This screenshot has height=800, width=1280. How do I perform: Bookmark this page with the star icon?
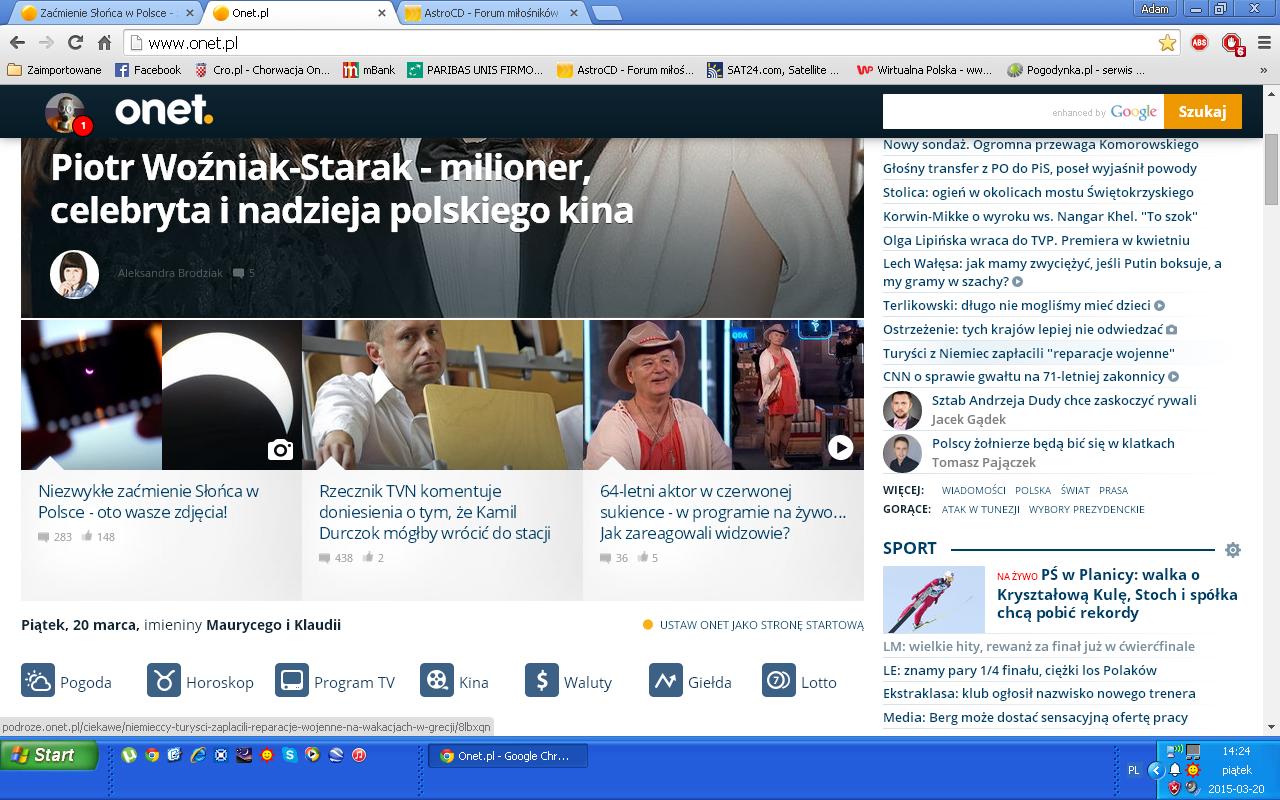coord(1167,43)
